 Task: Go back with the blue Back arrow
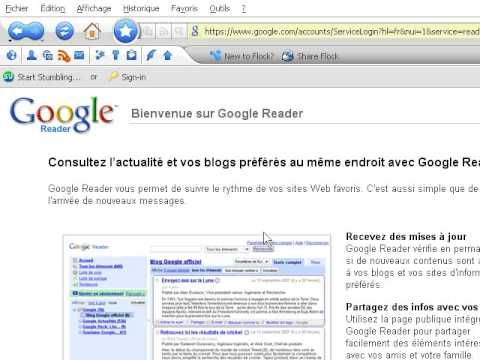pos(17,31)
